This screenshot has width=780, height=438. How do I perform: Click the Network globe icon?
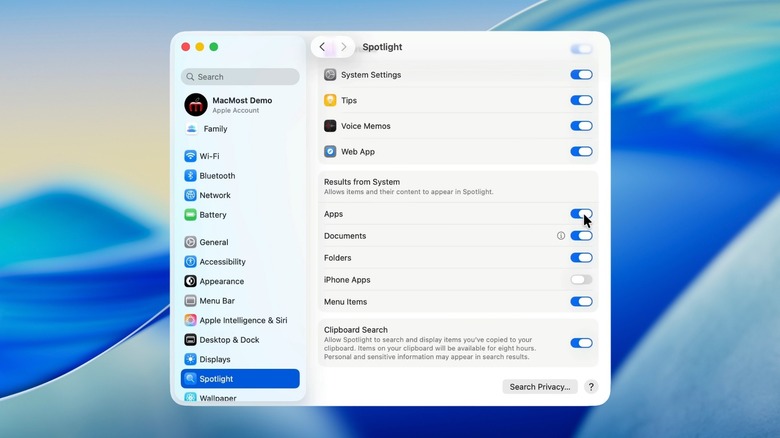190,195
